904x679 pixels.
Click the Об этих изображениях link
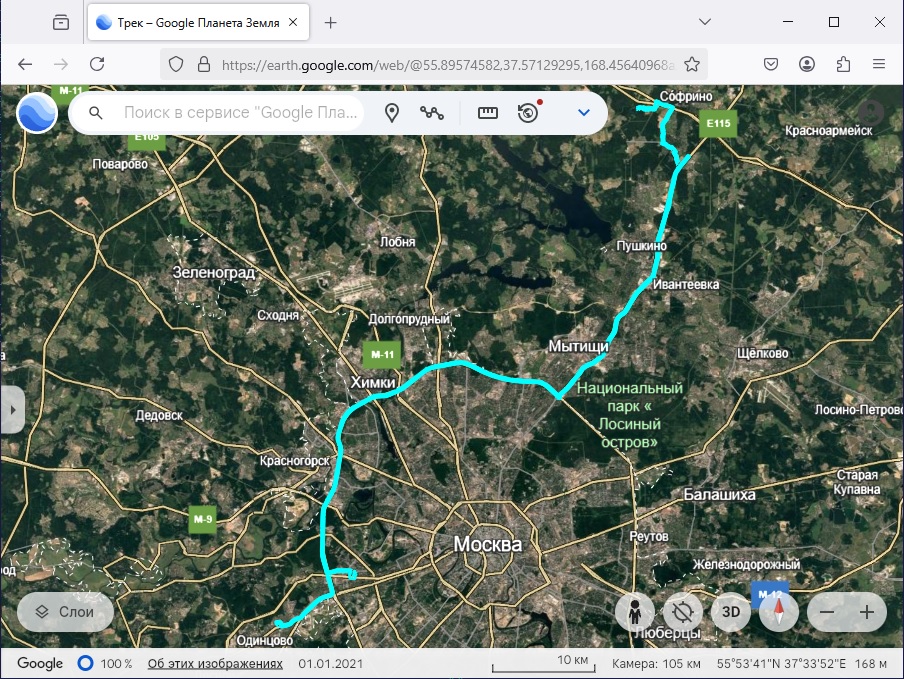[215, 663]
